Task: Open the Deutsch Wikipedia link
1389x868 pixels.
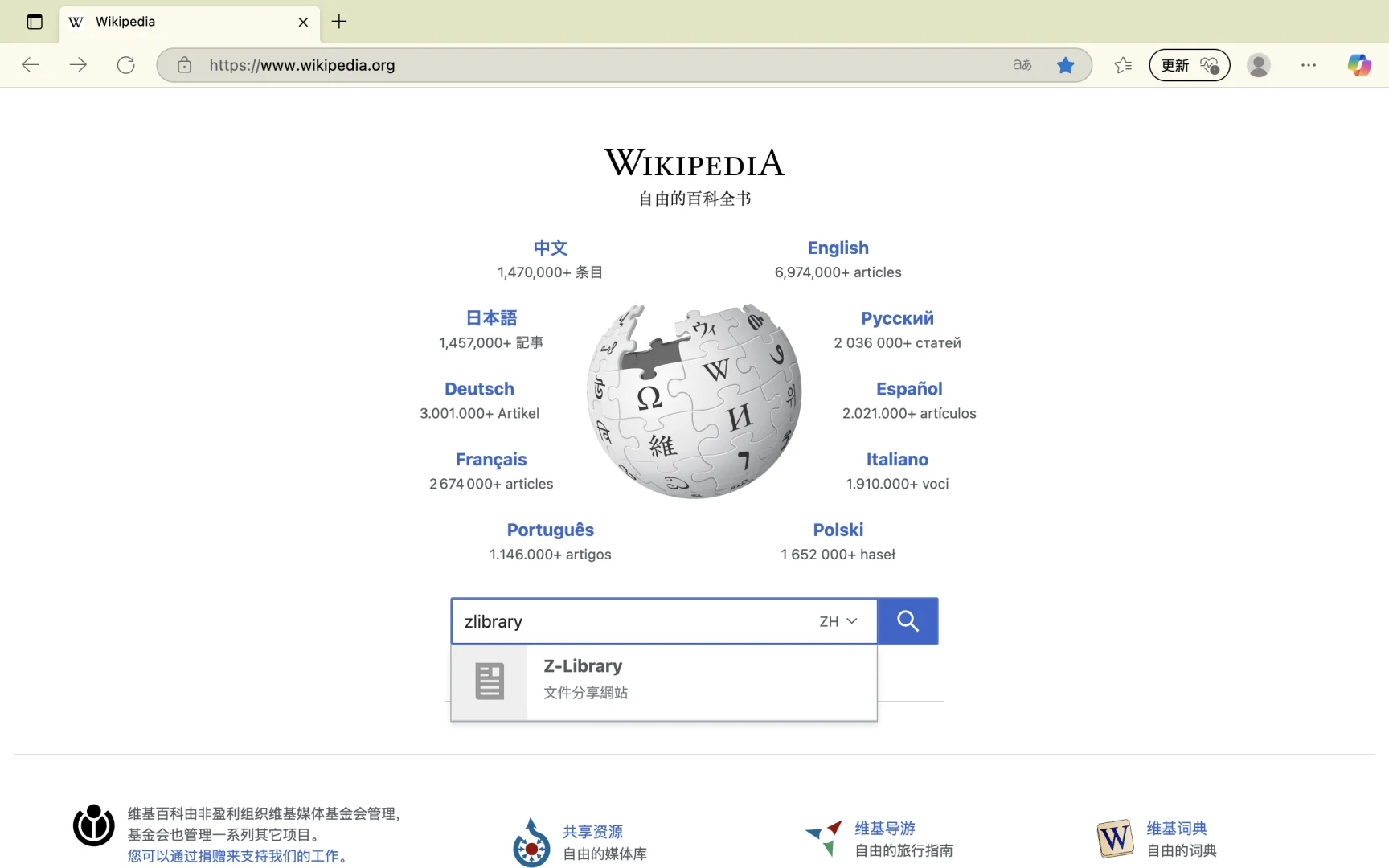Action: coord(479,389)
